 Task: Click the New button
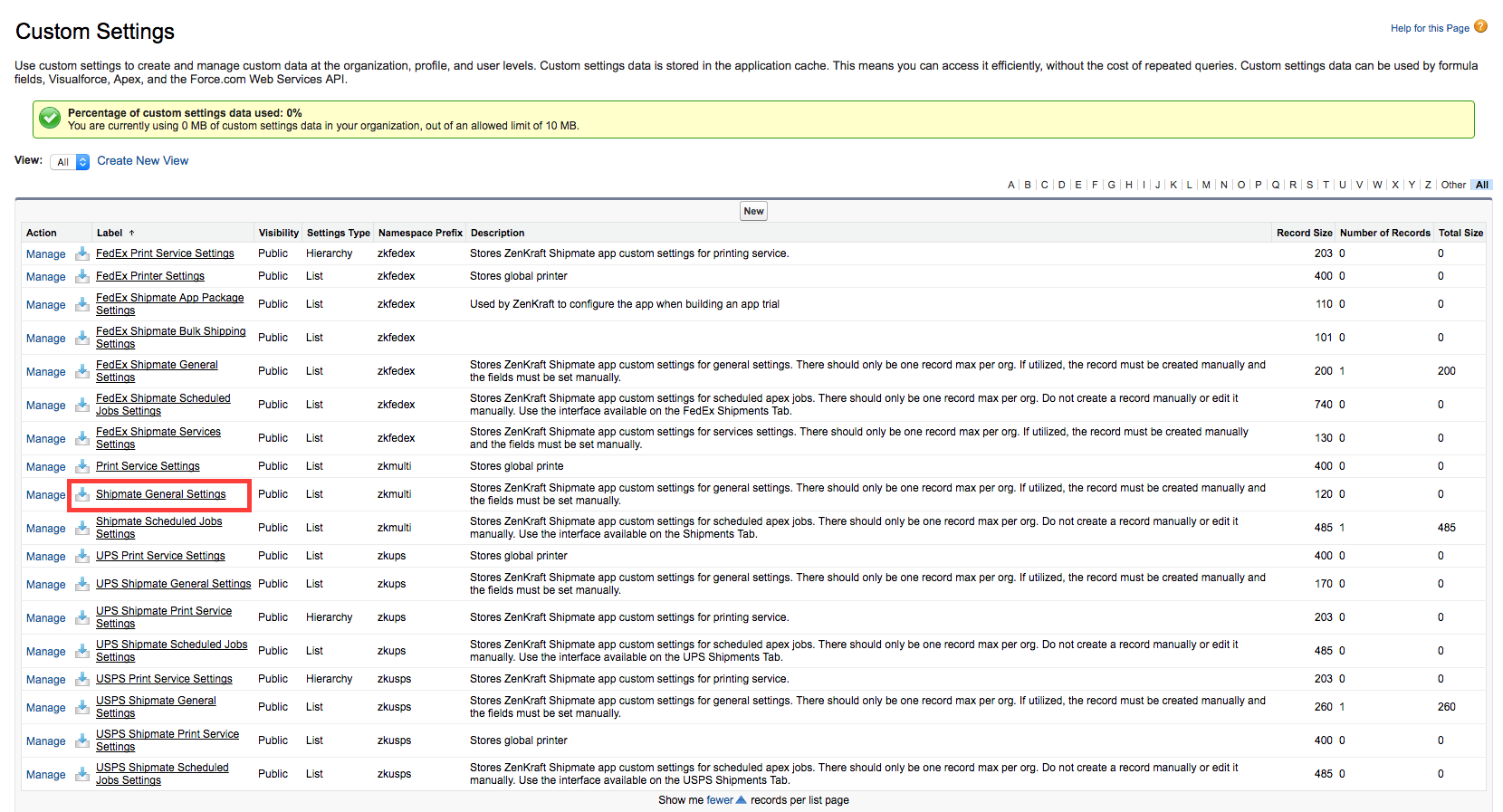click(x=753, y=211)
